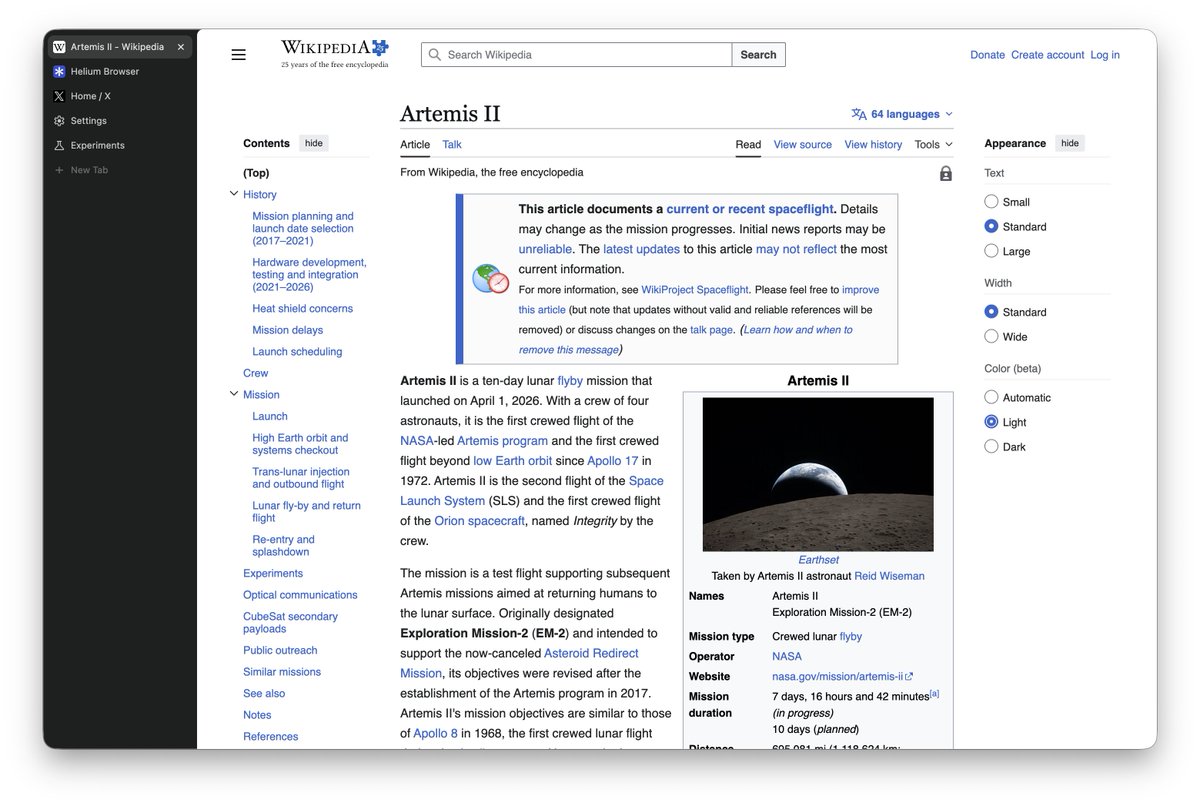Jump to Heat shield concerns section
The image size is (1200, 806).
point(302,309)
